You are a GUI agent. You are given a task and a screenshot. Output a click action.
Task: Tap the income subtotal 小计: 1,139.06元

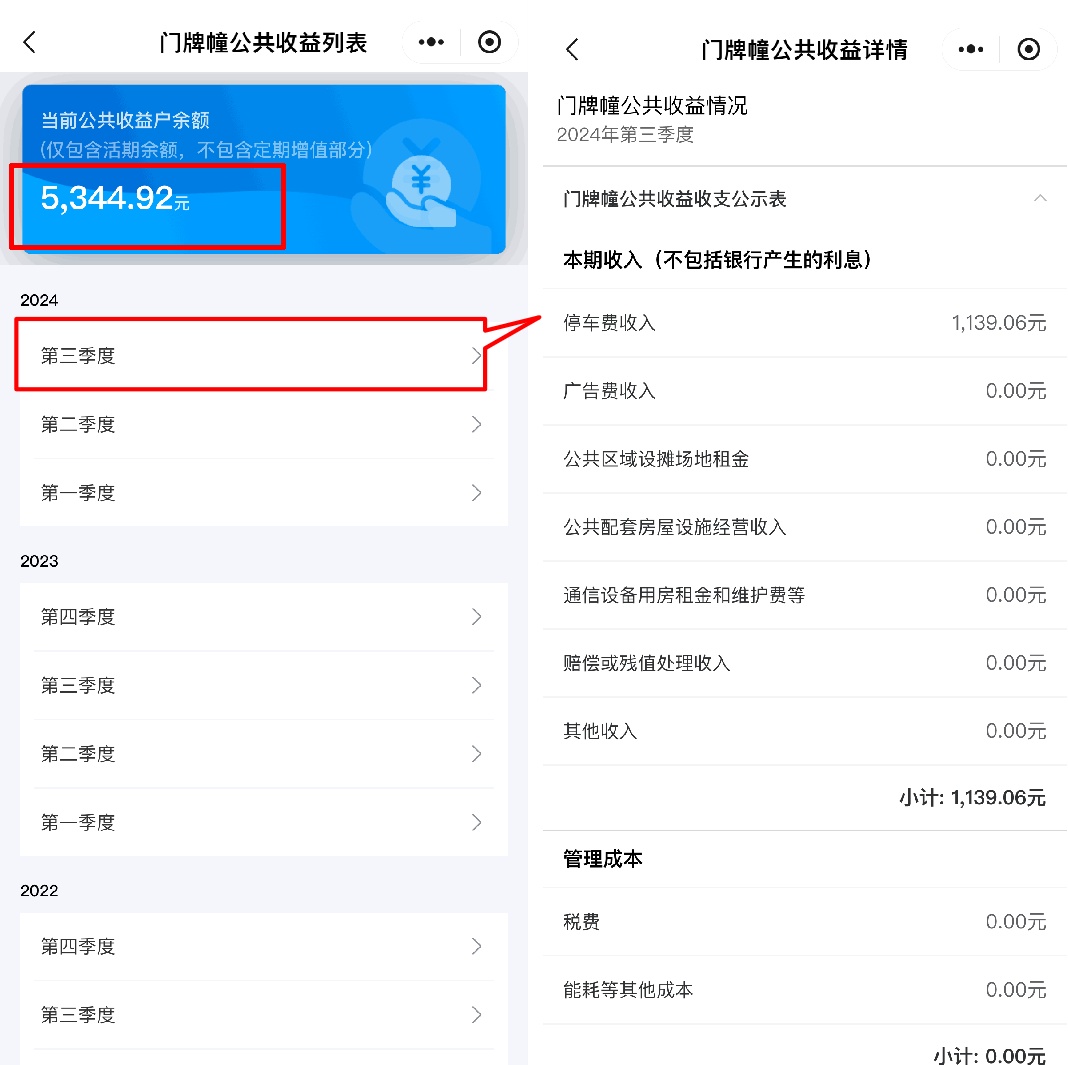pos(973,797)
